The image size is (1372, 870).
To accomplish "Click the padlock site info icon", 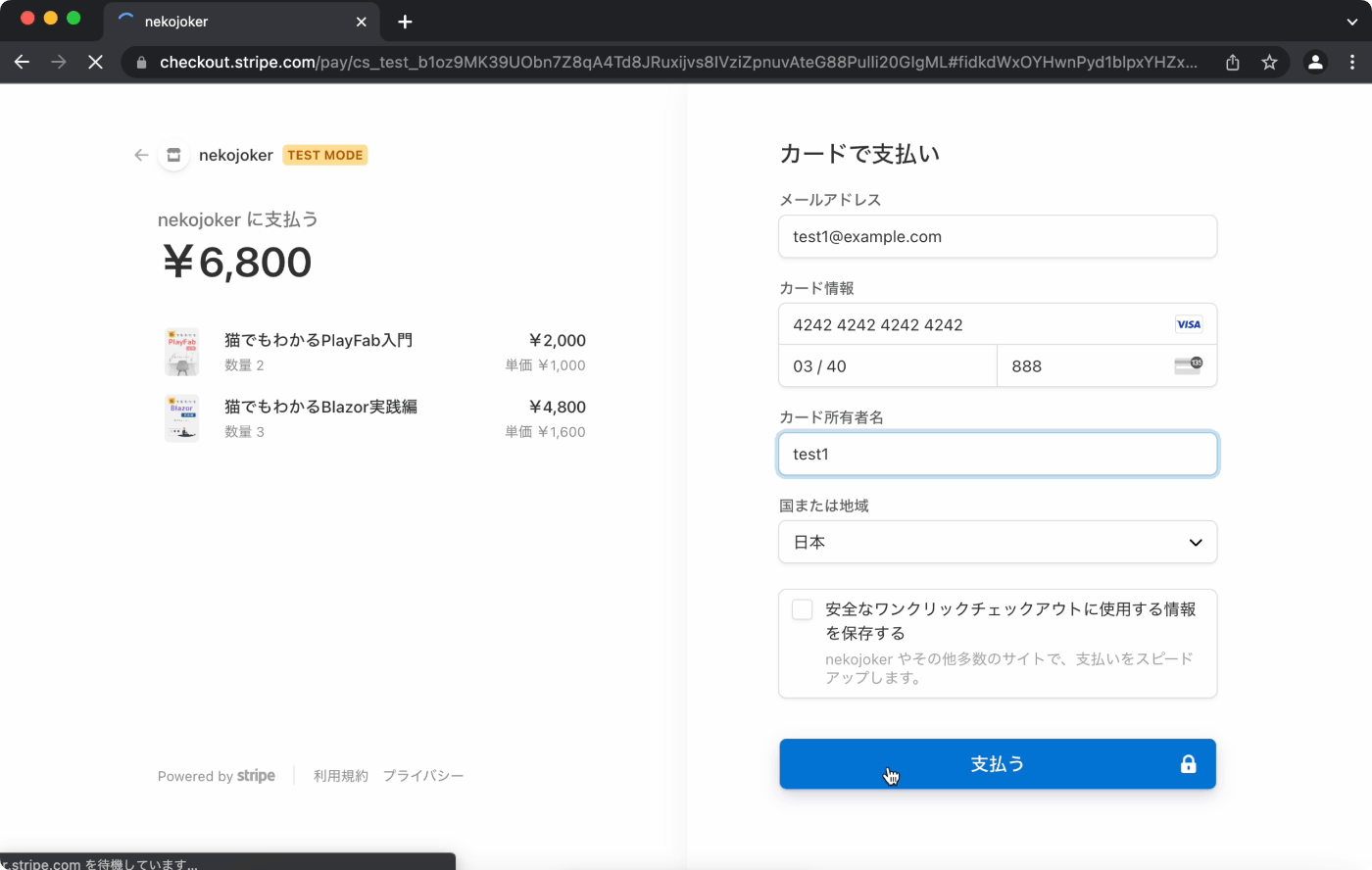I will pos(142,62).
